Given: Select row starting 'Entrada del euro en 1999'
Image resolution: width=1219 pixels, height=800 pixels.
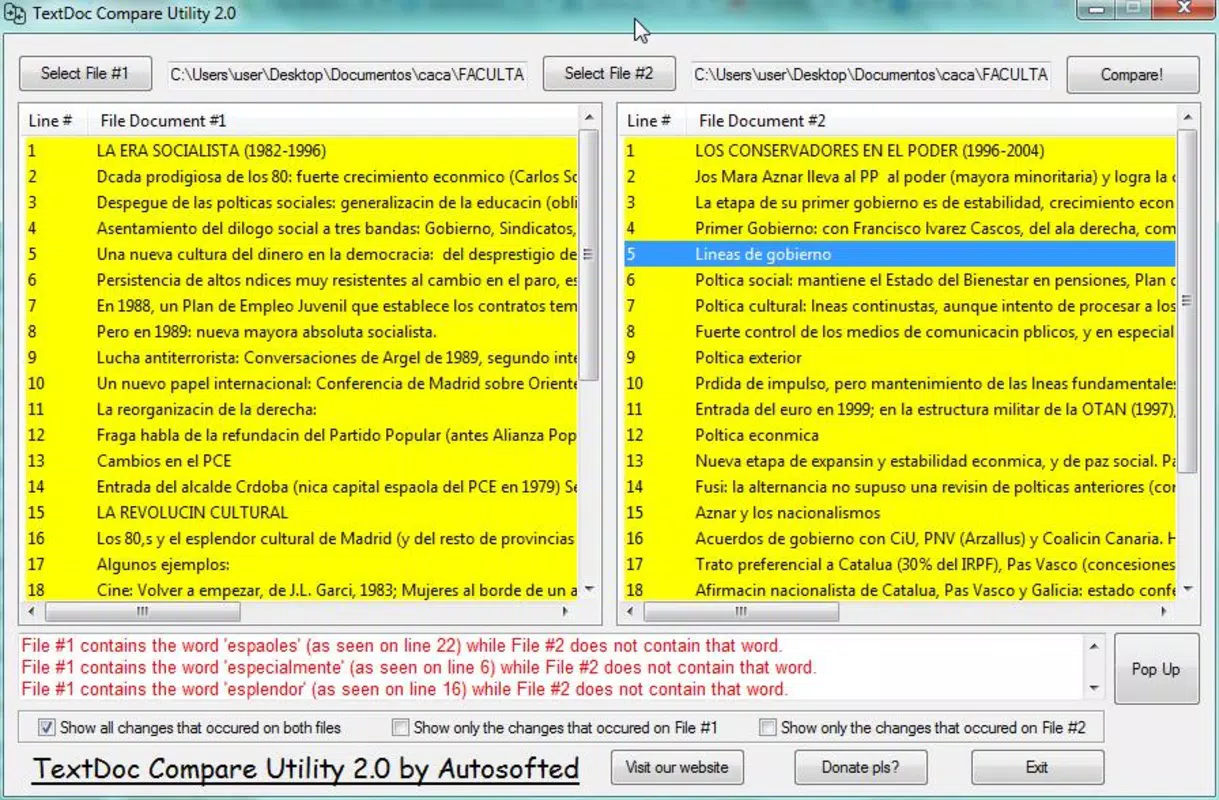Looking at the screenshot, I should coord(899,409).
